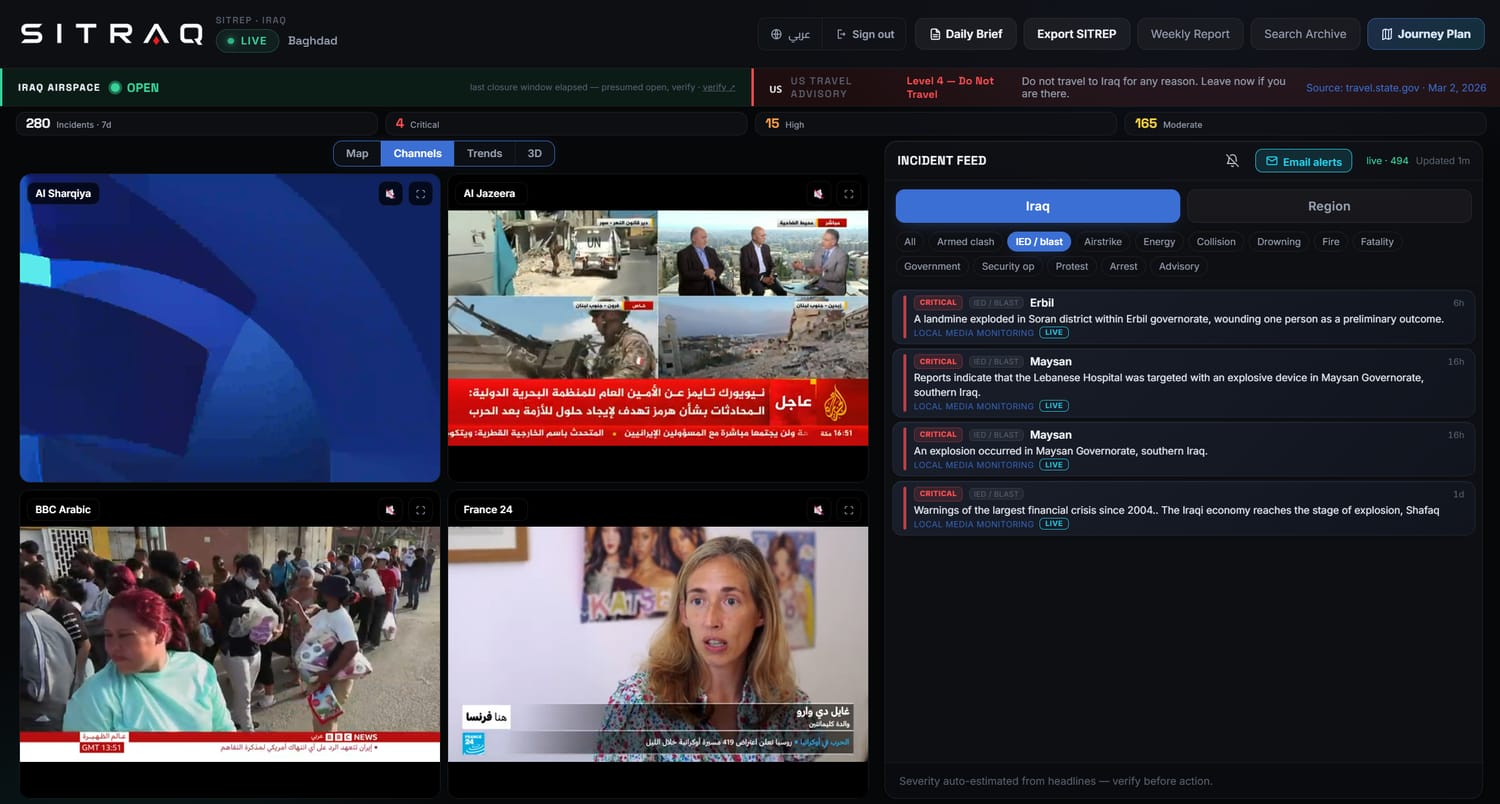Open travel.state.gov source link
The image size is (1500, 804).
[1396, 88]
